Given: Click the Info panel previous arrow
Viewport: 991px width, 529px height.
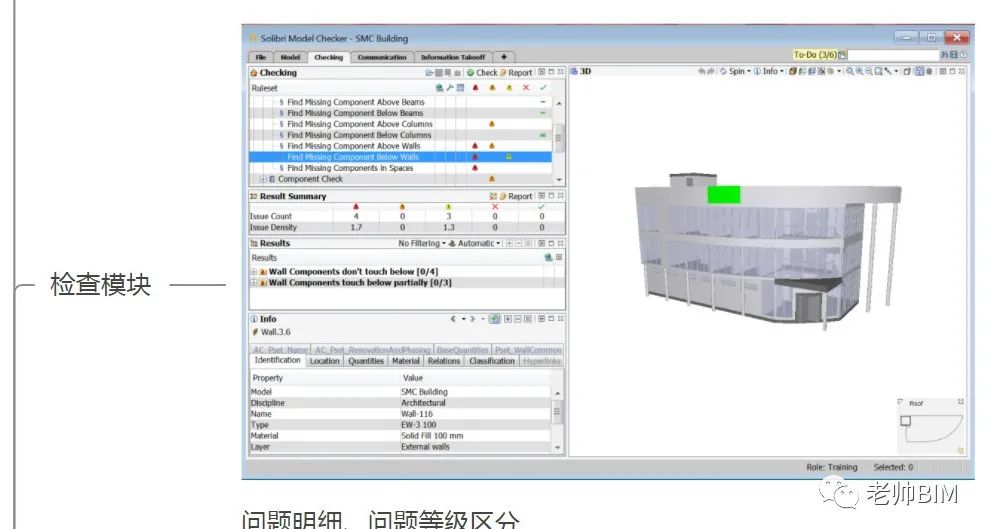Looking at the screenshot, I should coord(453,319).
